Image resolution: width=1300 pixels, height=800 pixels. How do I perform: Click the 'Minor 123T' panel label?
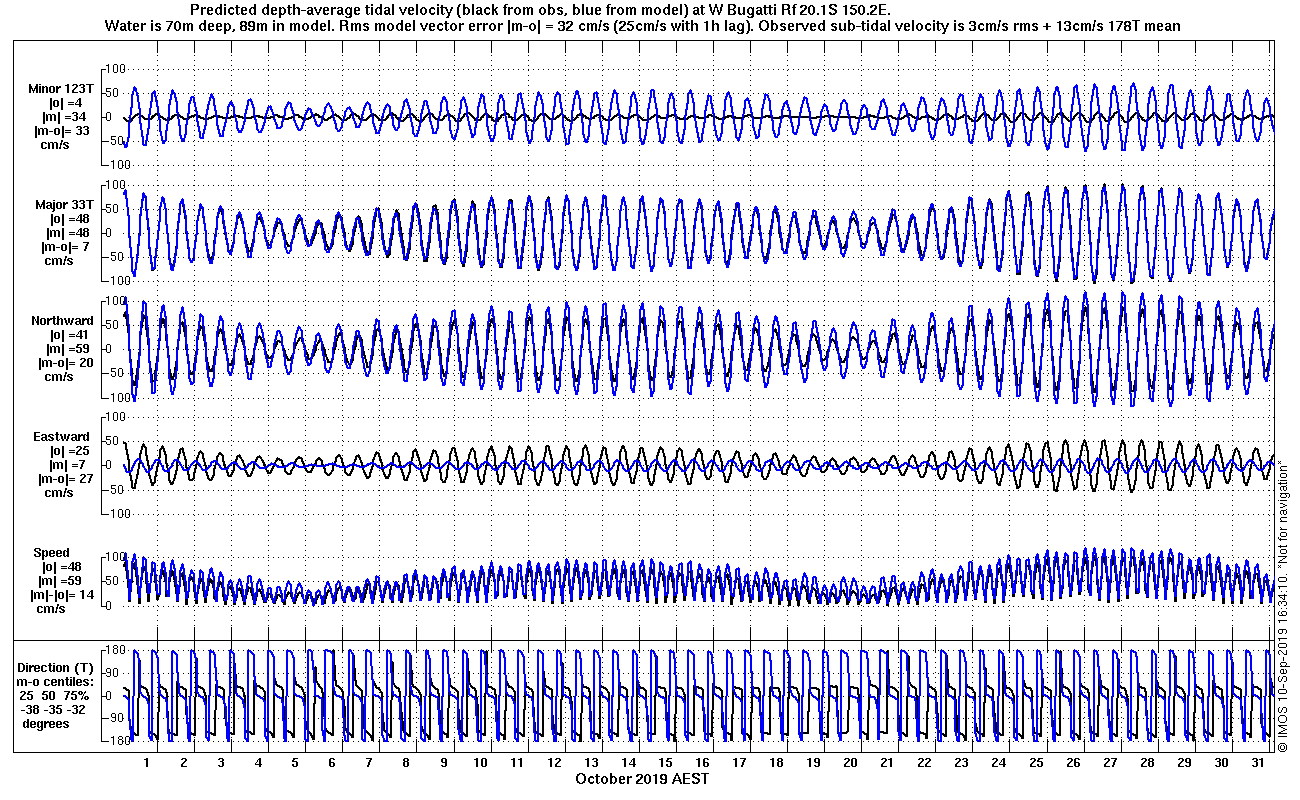[x=61, y=89]
